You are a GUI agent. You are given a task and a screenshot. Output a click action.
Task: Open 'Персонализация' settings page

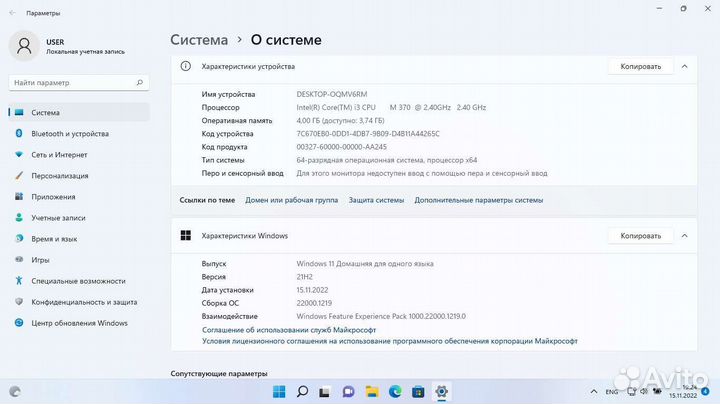point(79,176)
